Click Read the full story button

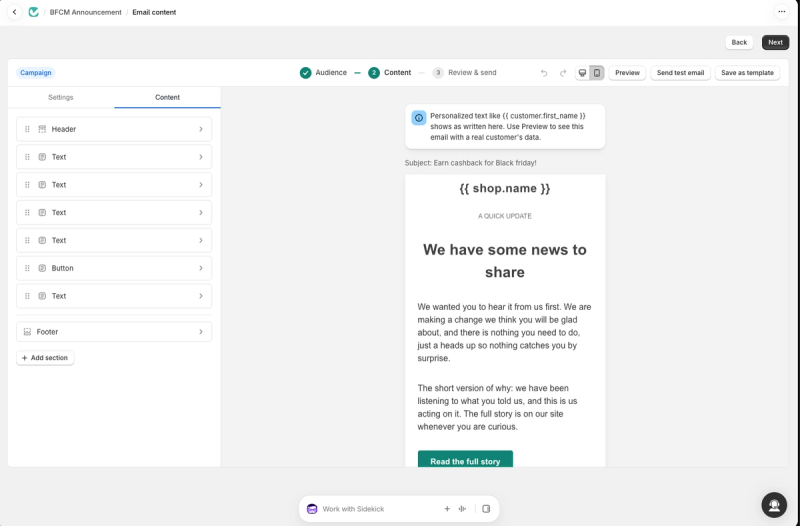point(465,461)
